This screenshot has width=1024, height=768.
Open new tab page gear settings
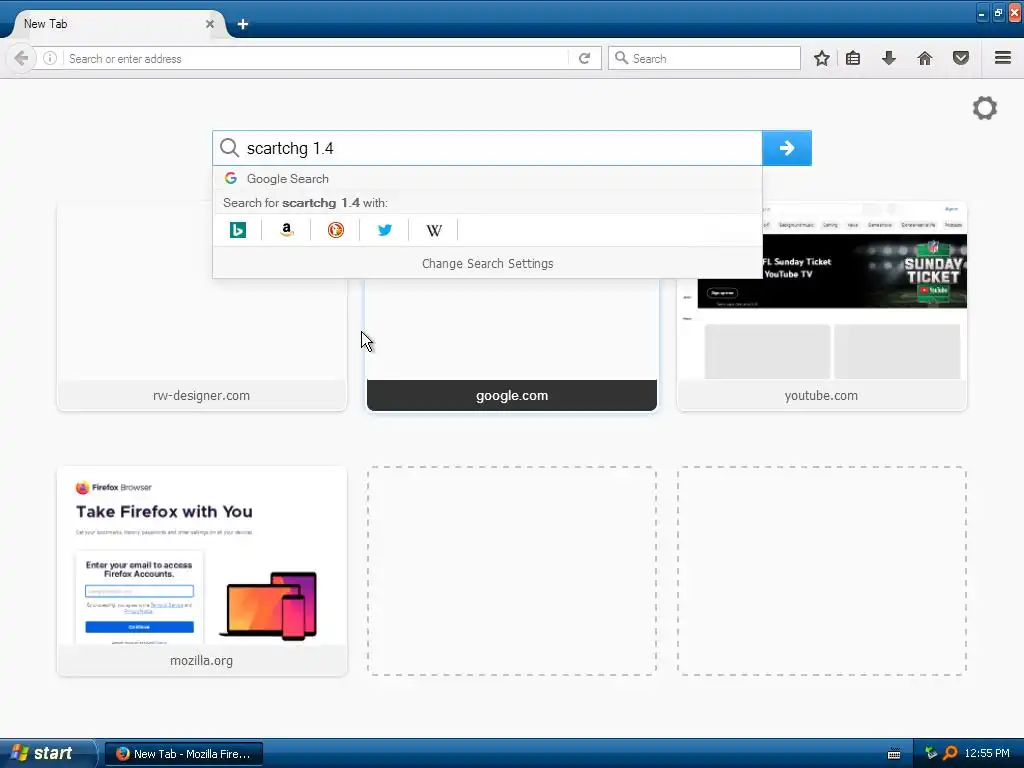coord(985,108)
